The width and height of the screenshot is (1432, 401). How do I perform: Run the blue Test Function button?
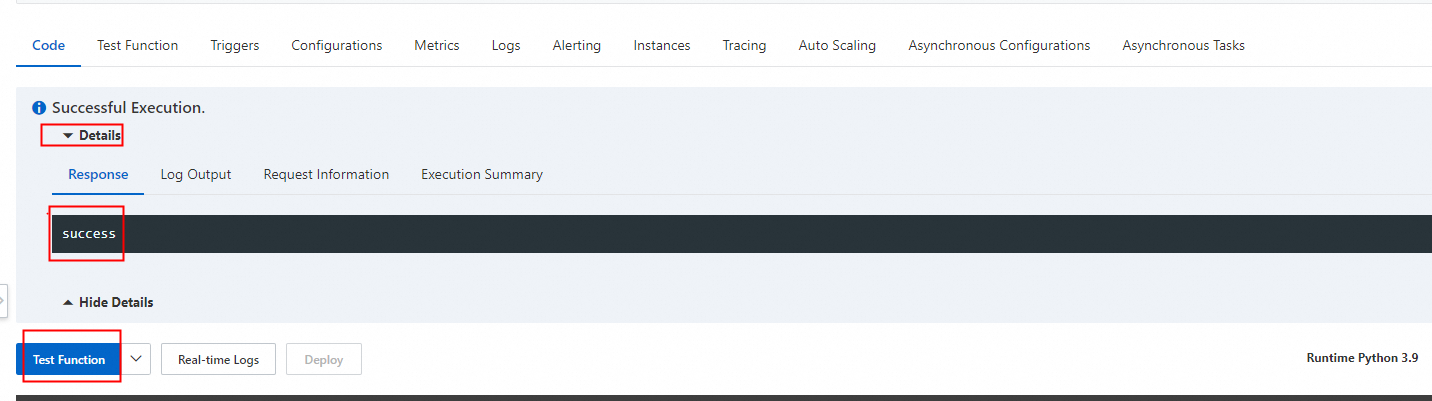(x=68, y=359)
